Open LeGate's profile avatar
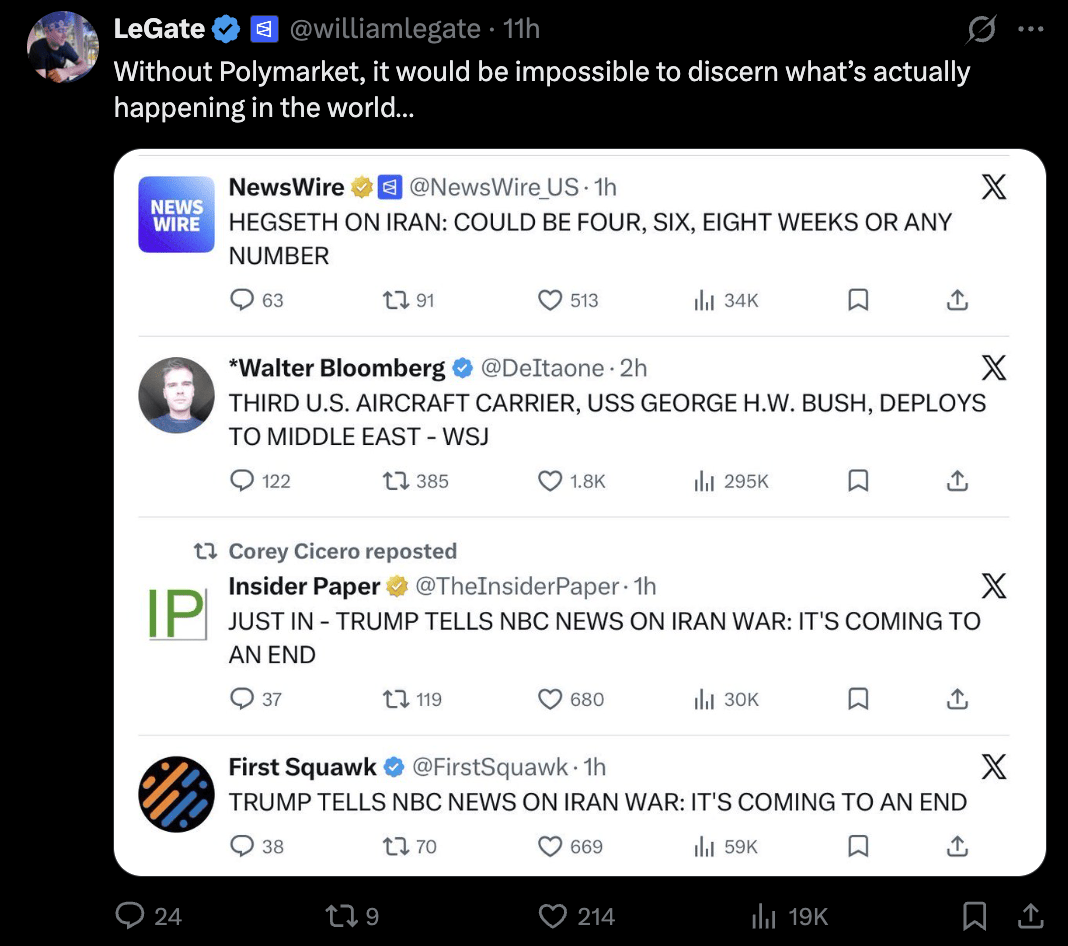Viewport: 1068px width, 946px height. [62, 47]
